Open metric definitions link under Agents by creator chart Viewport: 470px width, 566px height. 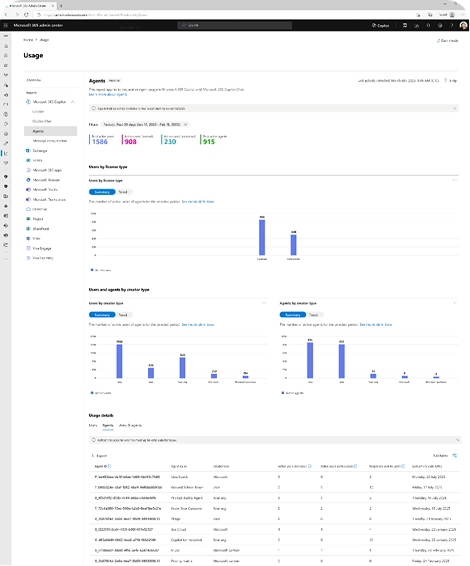click(375, 325)
